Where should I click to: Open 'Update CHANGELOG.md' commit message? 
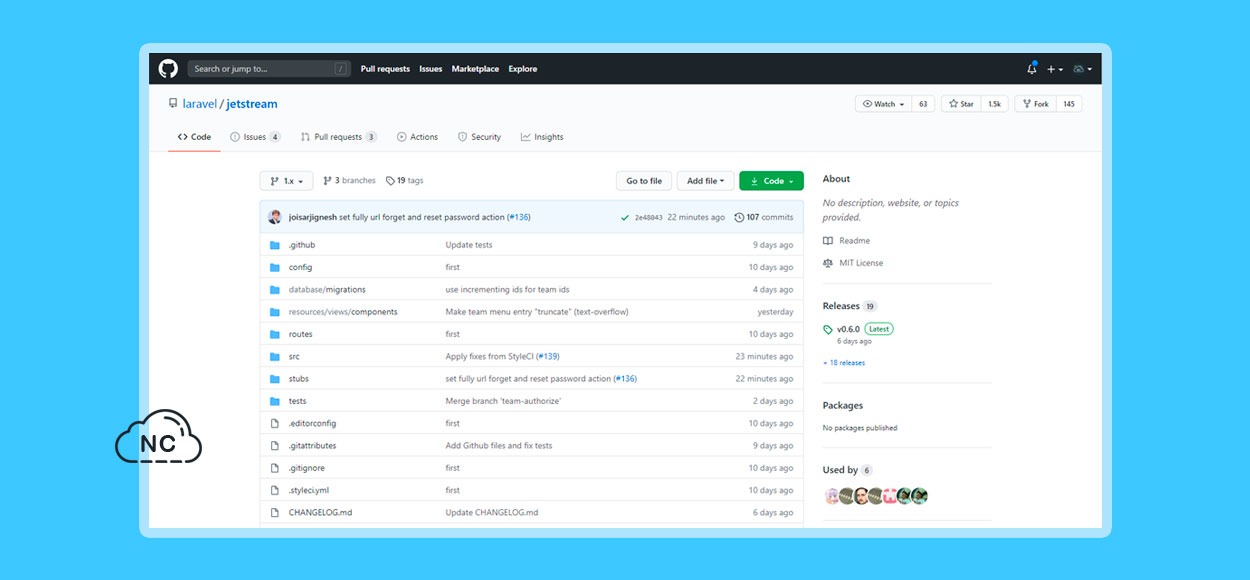[x=492, y=513]
